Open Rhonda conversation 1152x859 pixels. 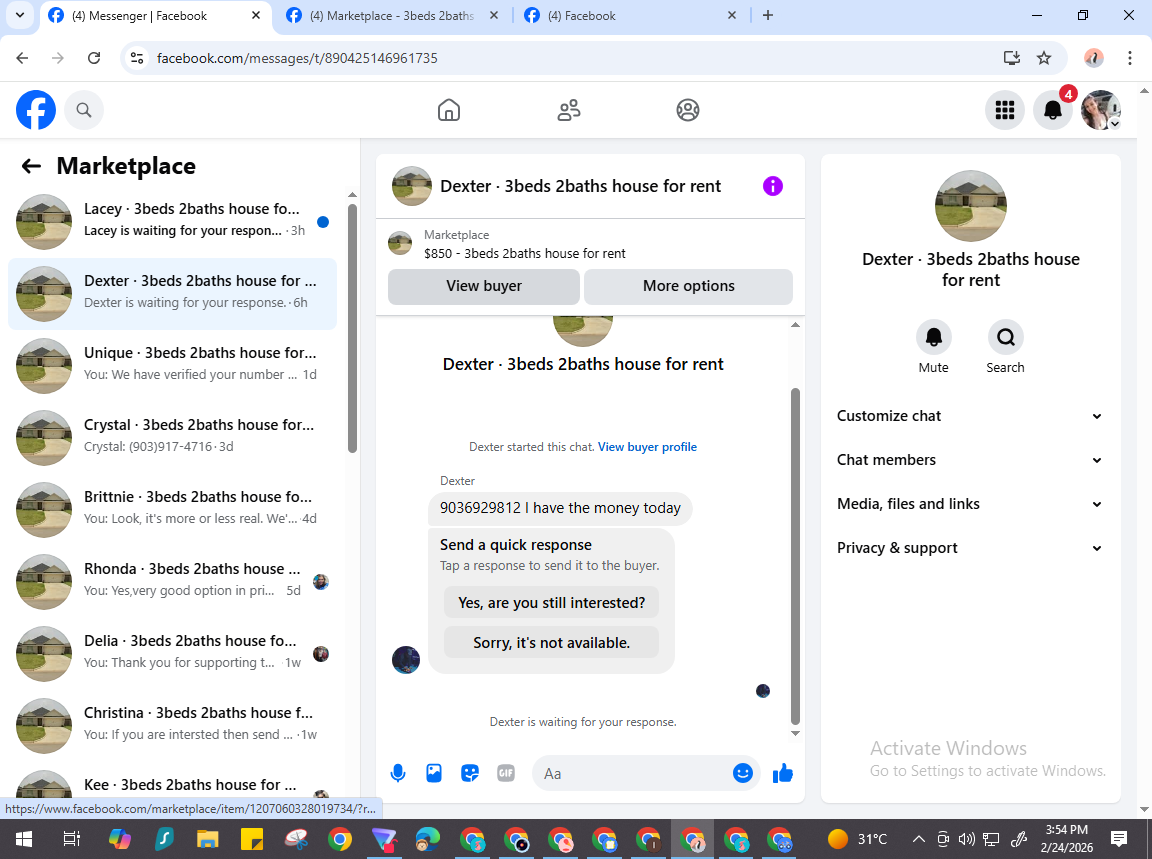click(x=172, y=582)
